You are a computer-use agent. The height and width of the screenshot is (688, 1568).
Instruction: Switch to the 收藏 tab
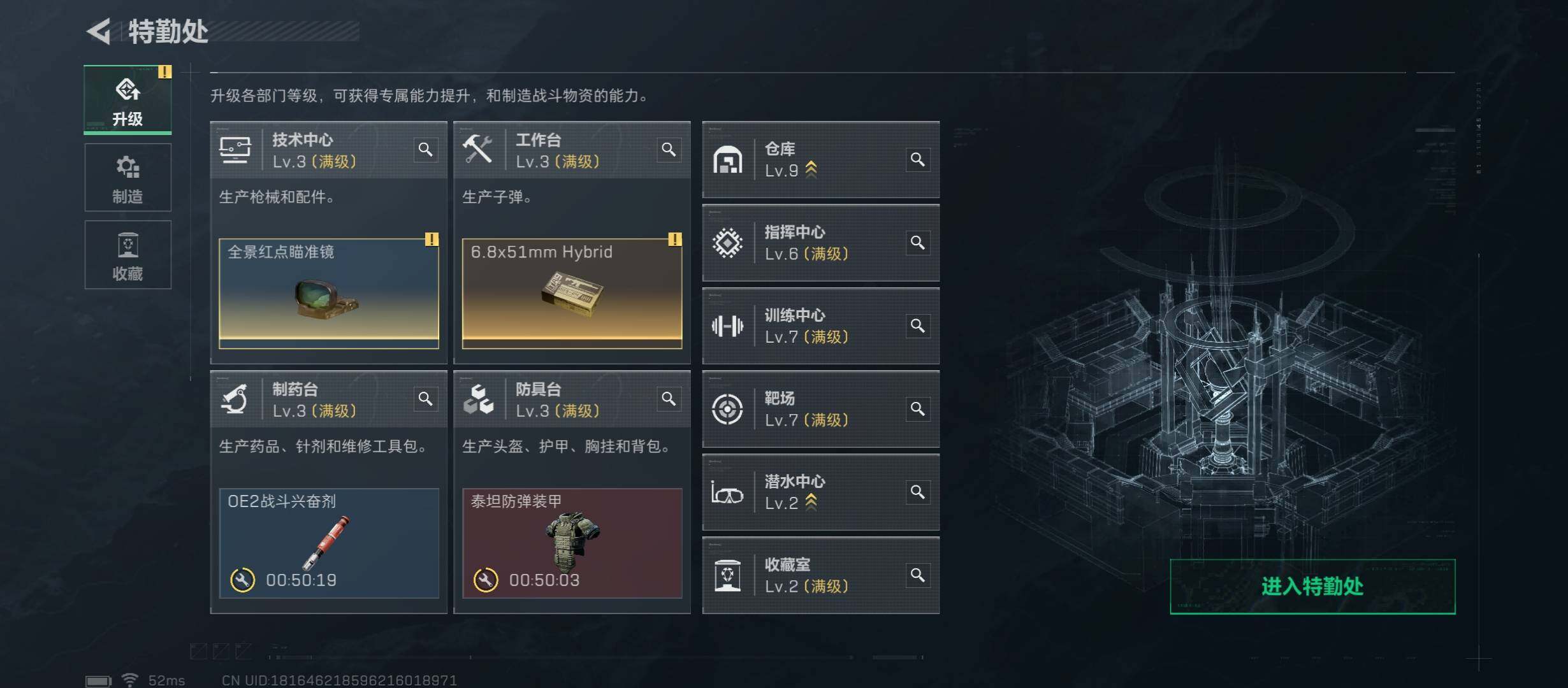(127, 255)
